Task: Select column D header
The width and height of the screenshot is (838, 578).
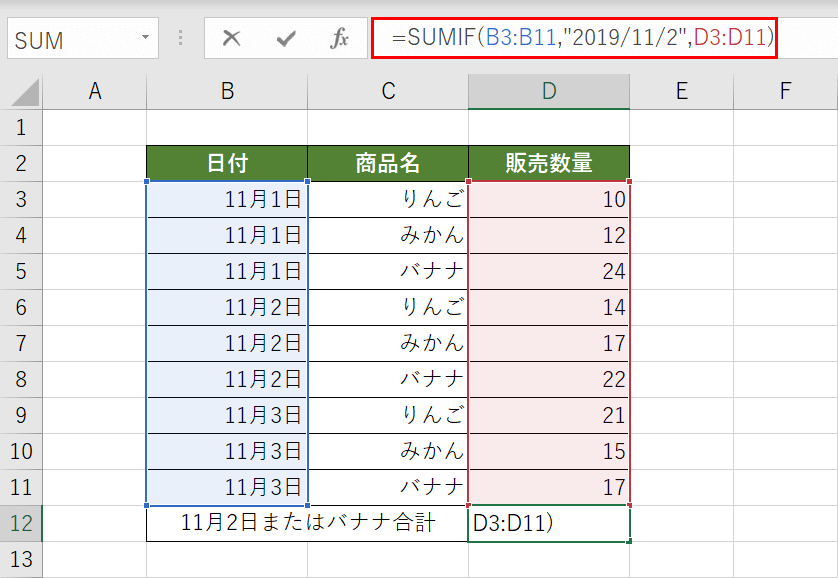Action: (x=548, y=91)
